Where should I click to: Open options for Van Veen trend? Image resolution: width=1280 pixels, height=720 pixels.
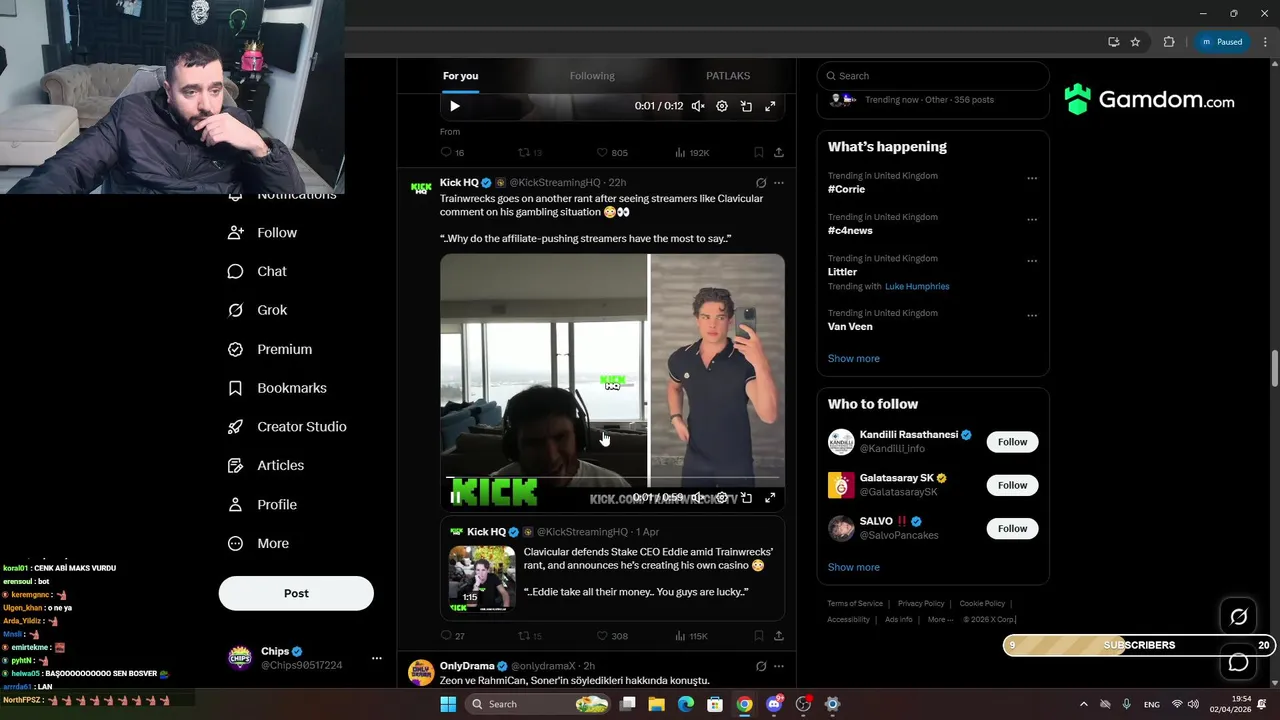(1032, 316)
